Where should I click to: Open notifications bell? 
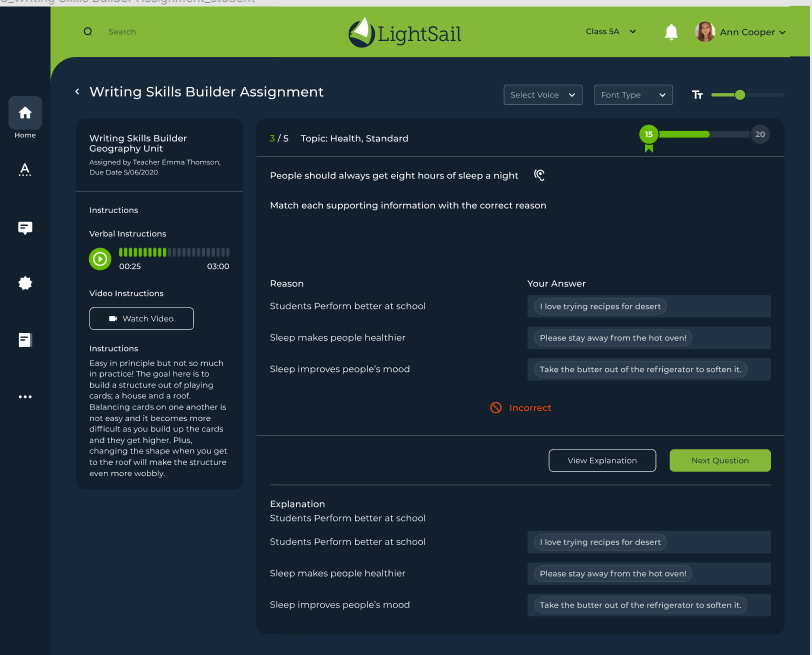[x=671, y=32]
